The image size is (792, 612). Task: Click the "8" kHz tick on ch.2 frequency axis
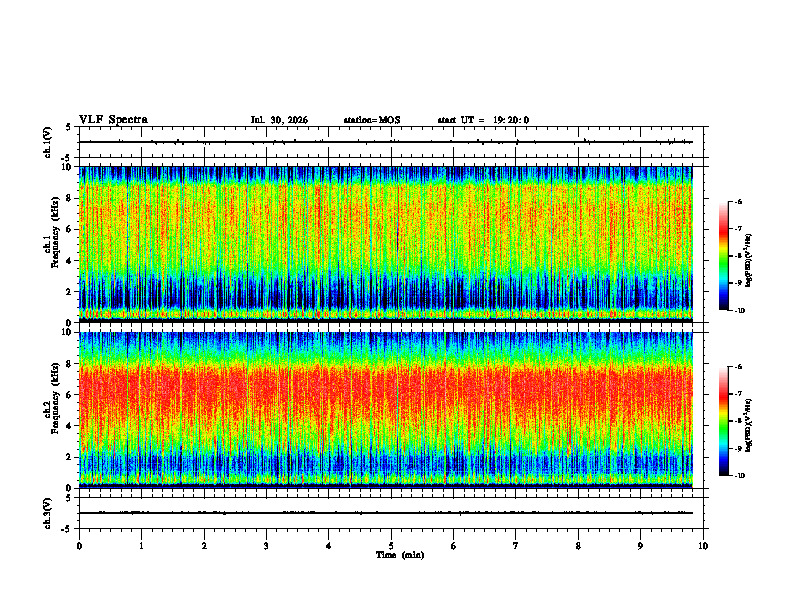[x=70, y=364]
